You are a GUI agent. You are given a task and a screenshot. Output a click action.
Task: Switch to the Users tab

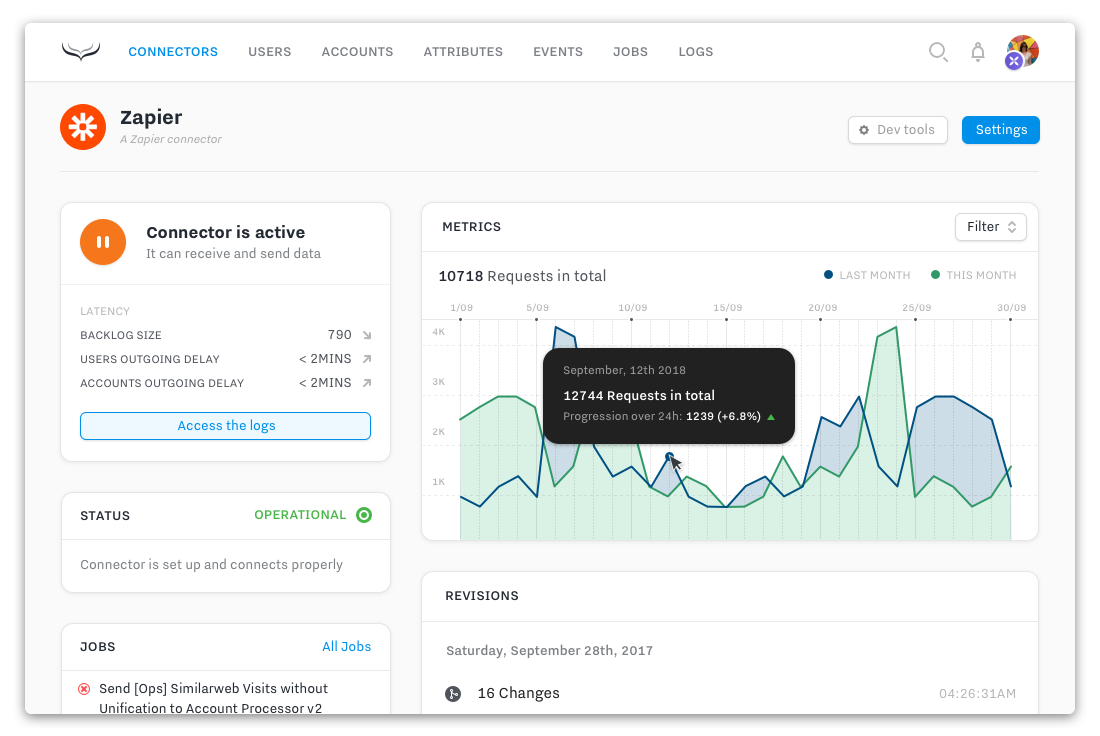tap(269, 52)
